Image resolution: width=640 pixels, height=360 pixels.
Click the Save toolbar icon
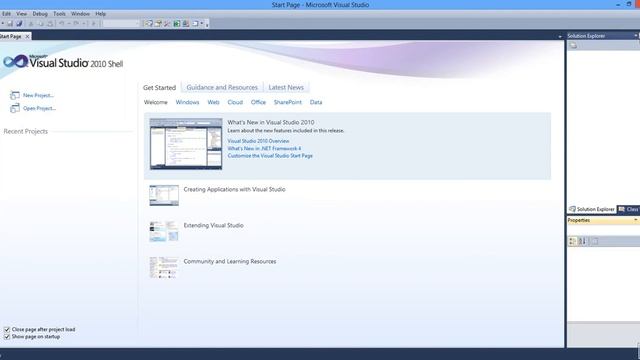[10, 24]
